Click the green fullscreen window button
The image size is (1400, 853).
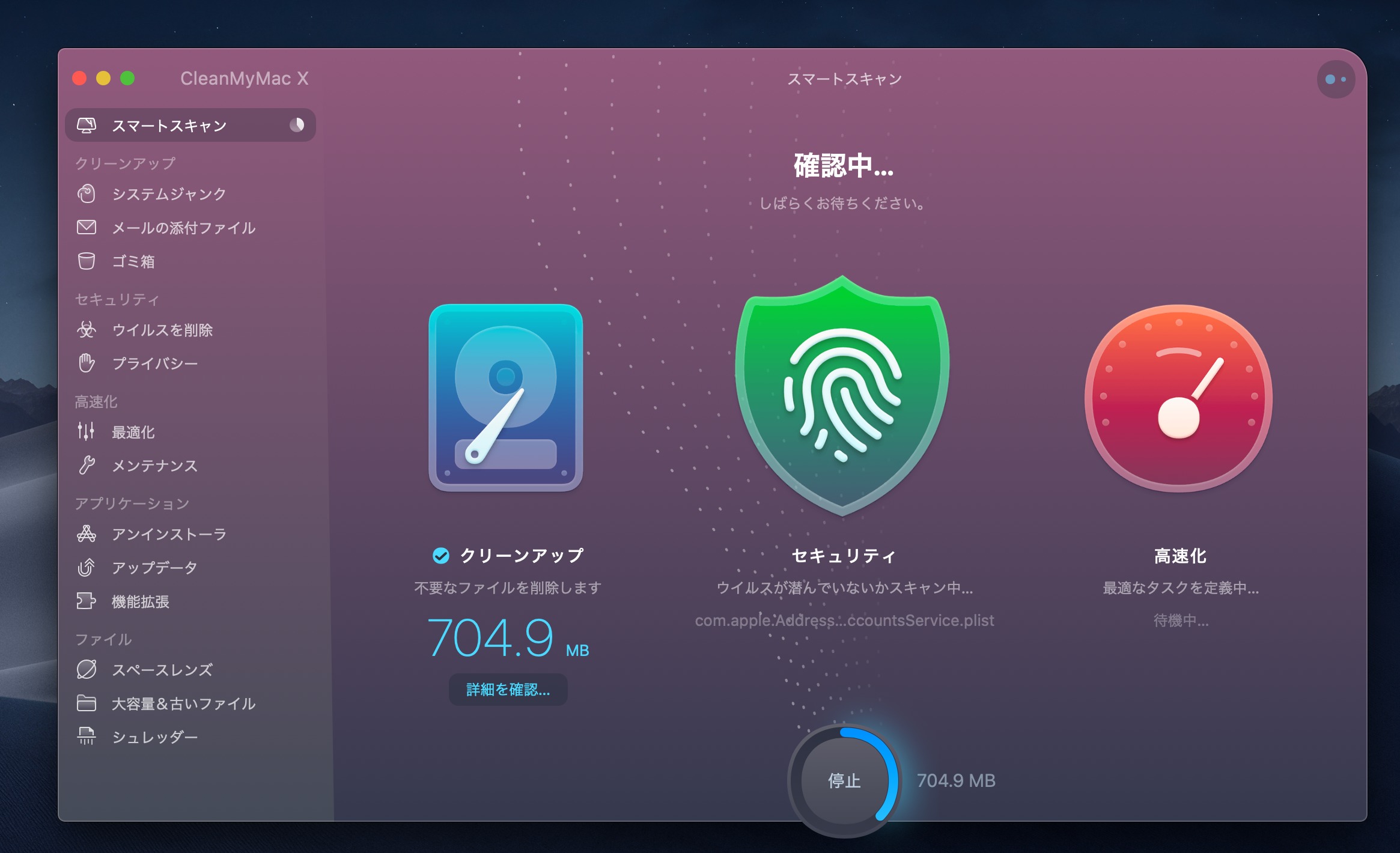[127, 78]
